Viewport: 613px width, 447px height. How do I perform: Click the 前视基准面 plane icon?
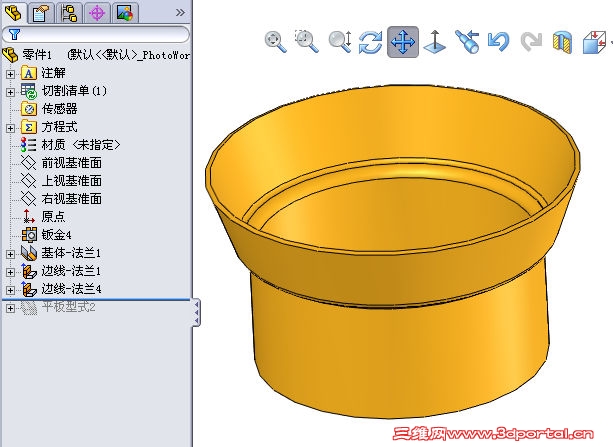click(29, 163)
